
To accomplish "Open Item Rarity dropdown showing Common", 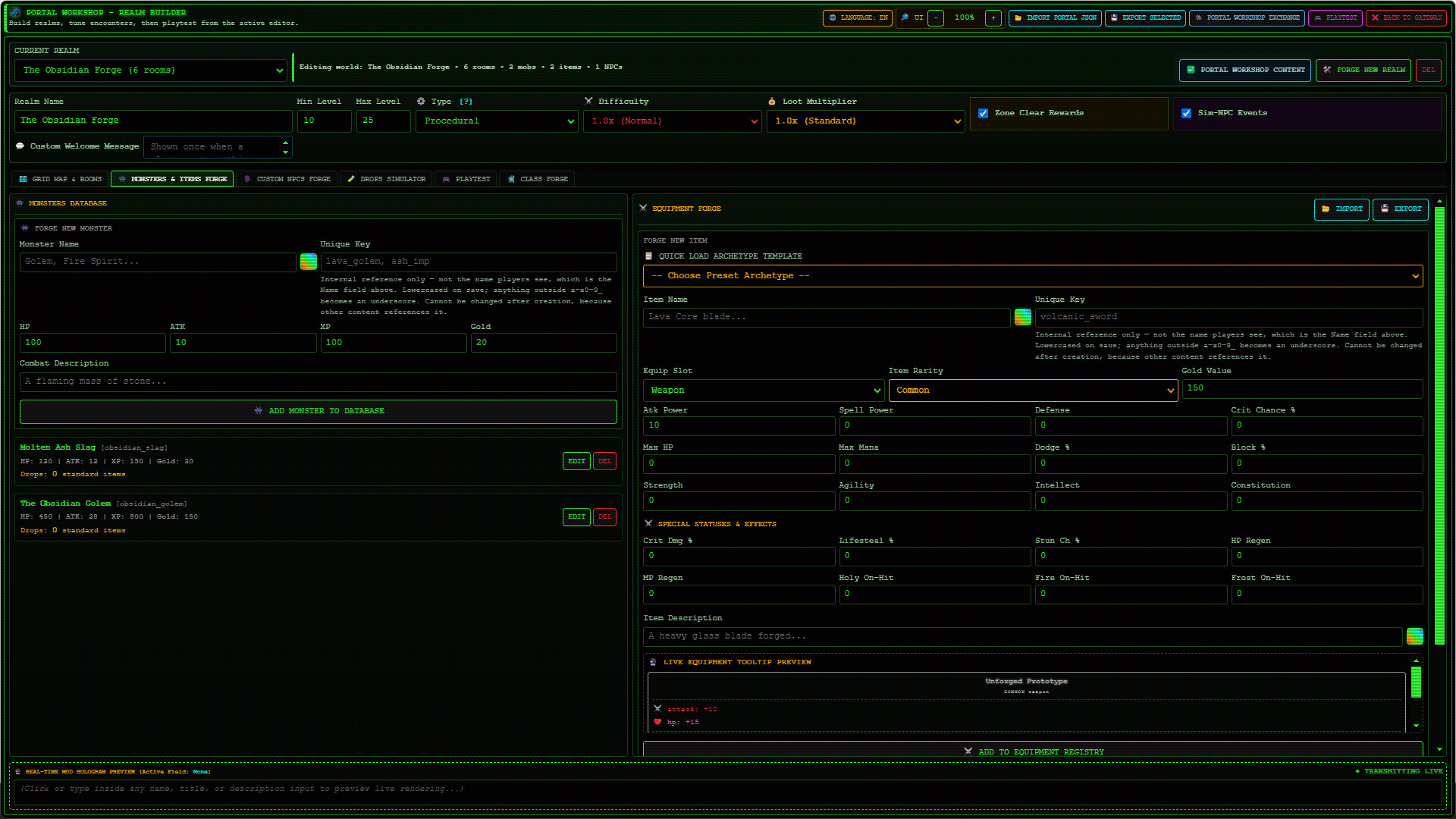I will 1033,391.
